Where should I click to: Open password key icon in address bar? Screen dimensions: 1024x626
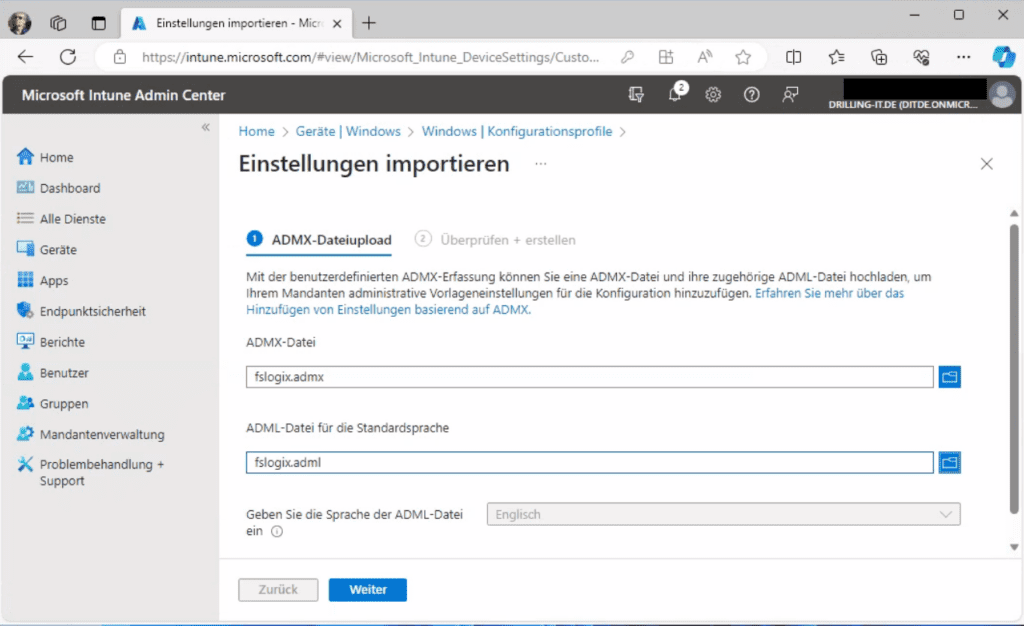628,57
